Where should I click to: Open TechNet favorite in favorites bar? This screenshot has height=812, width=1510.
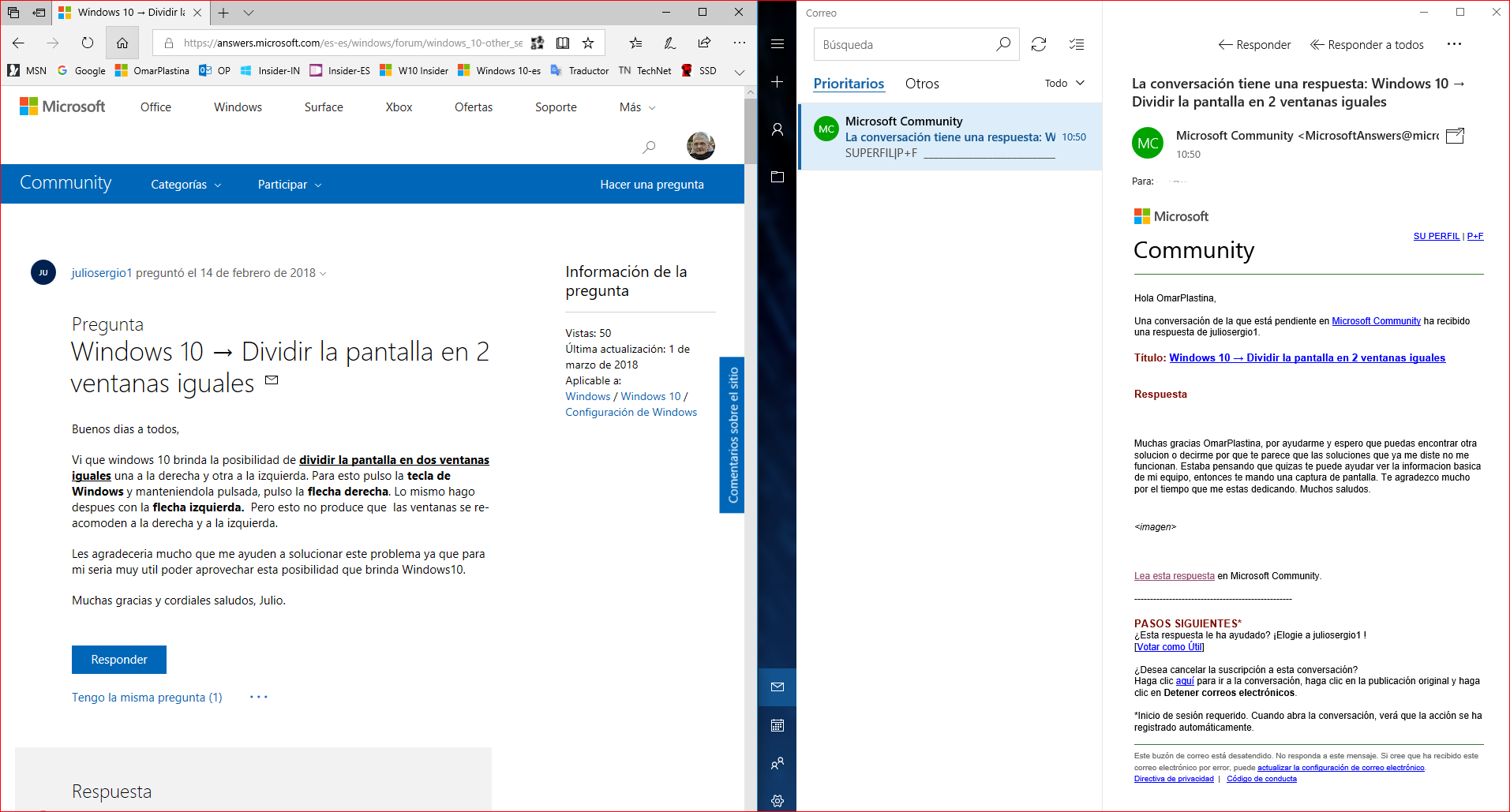click(645, 70)
